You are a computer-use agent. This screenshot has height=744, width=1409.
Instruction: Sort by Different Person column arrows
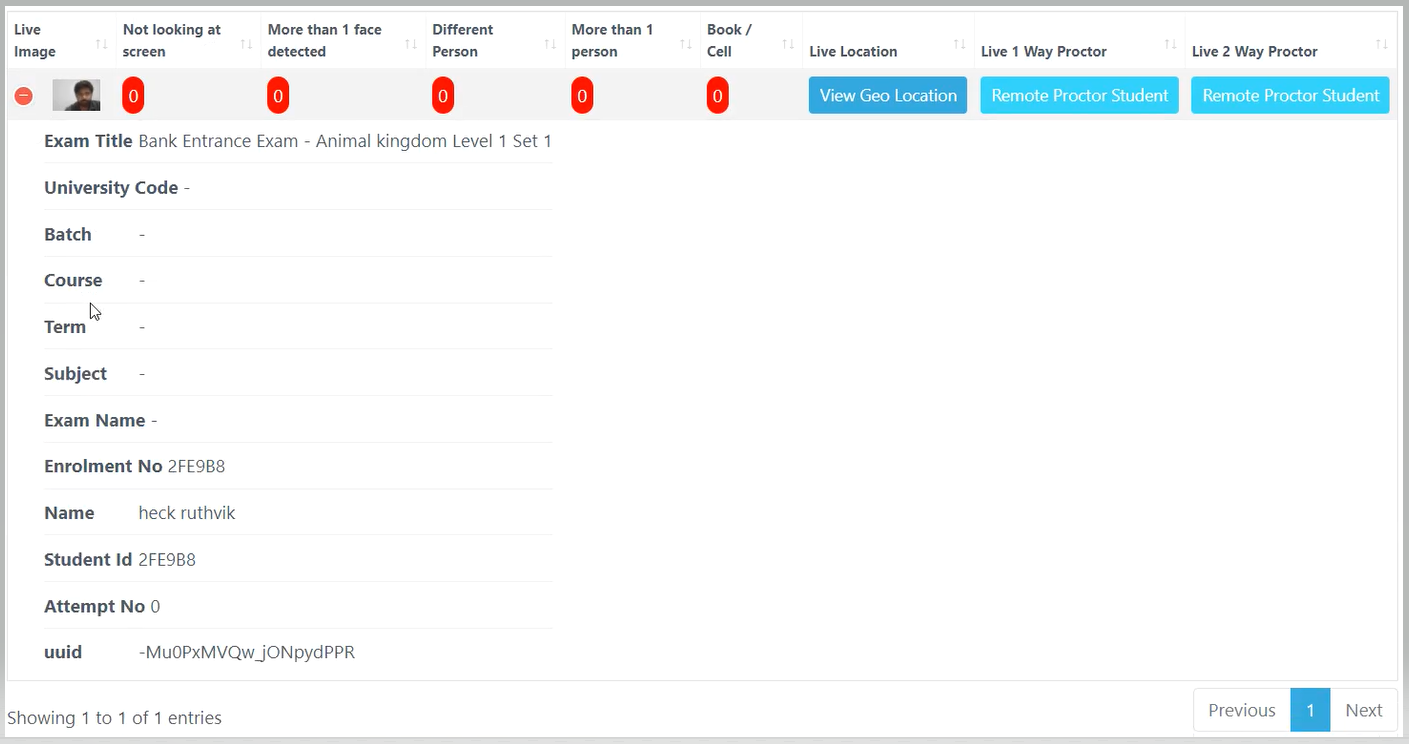coord(550,44)
